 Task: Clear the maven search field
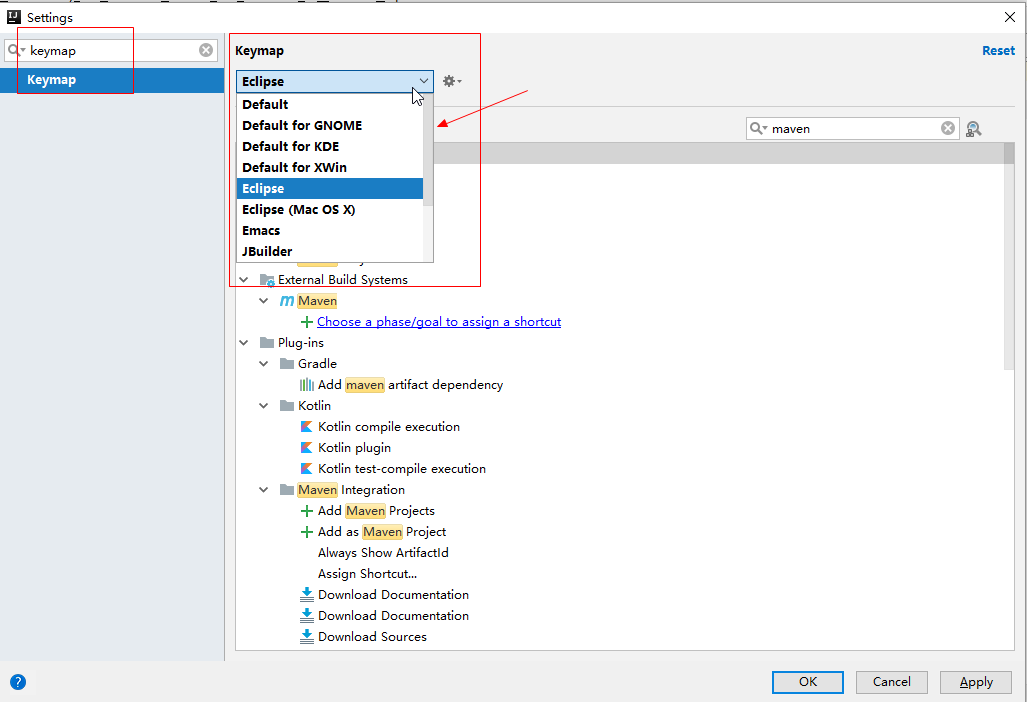tap(947, 128)
